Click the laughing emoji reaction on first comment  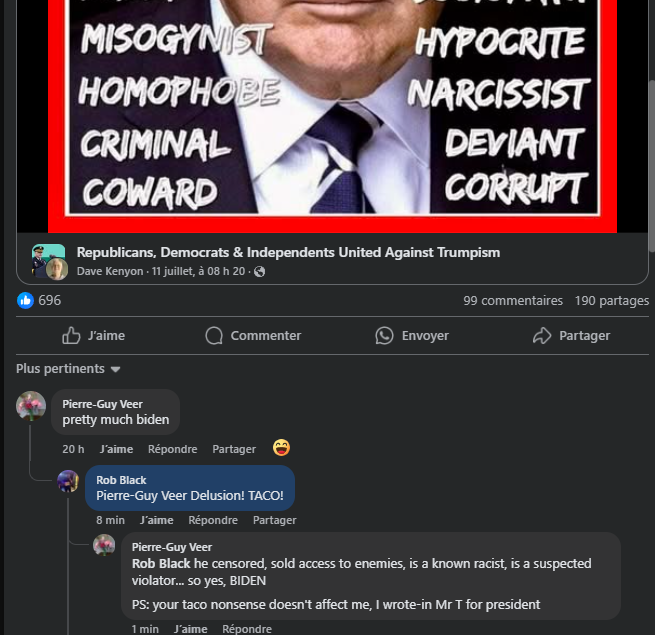[x=282, y=447]
